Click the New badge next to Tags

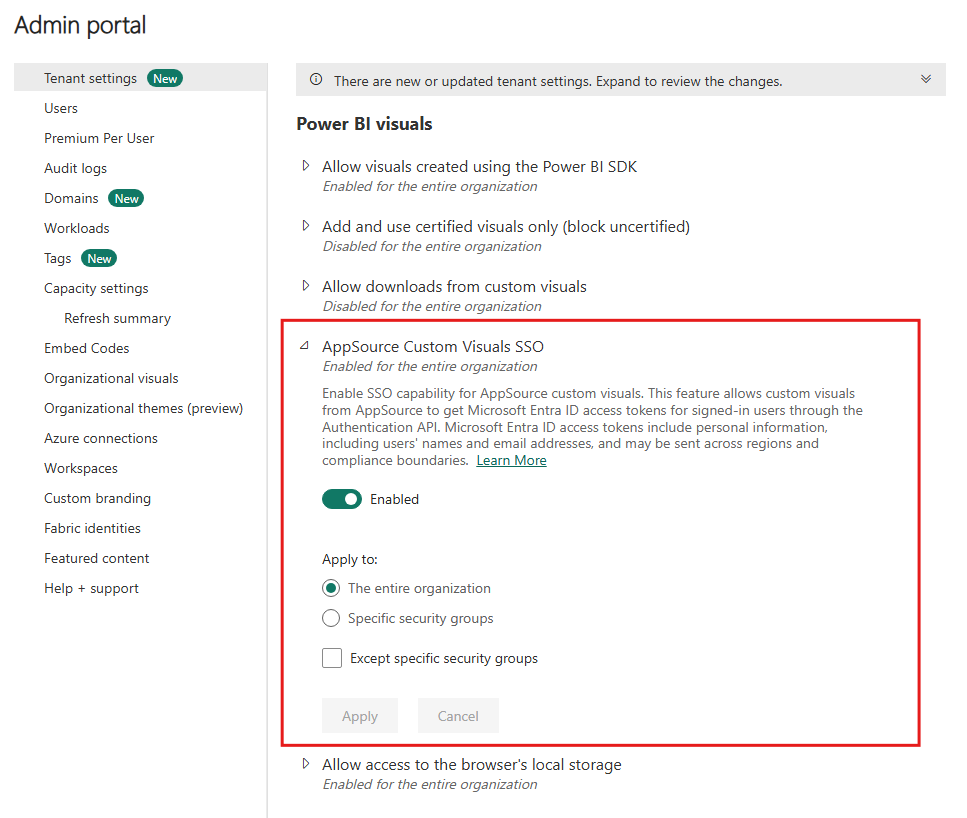point(99,258)
